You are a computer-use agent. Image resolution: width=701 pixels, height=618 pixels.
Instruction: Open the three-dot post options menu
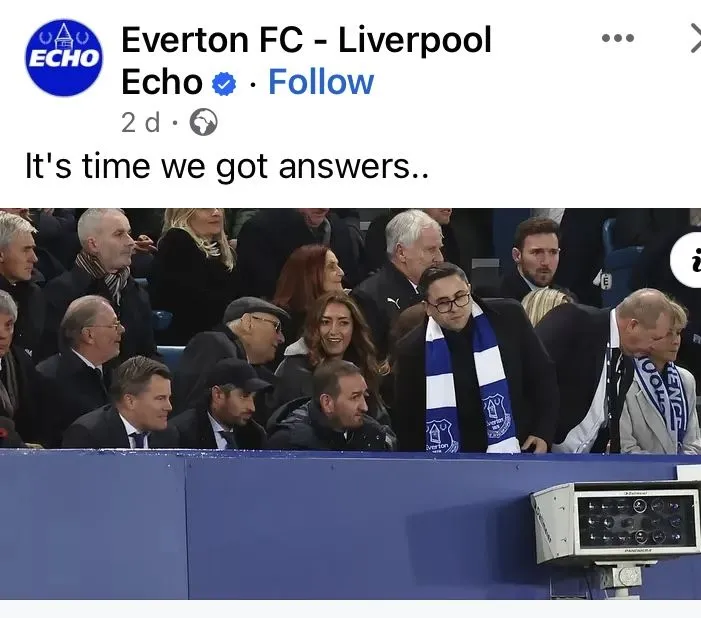618,38
